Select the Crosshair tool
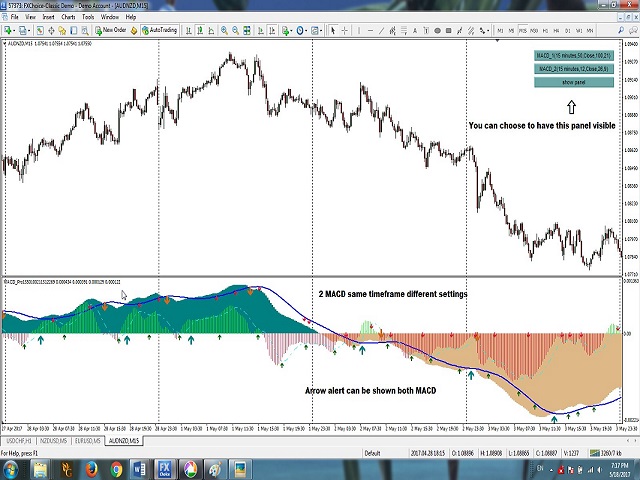The width and height of the screenshot is (640, 480). pyautogui.click(x=344, y=30)
